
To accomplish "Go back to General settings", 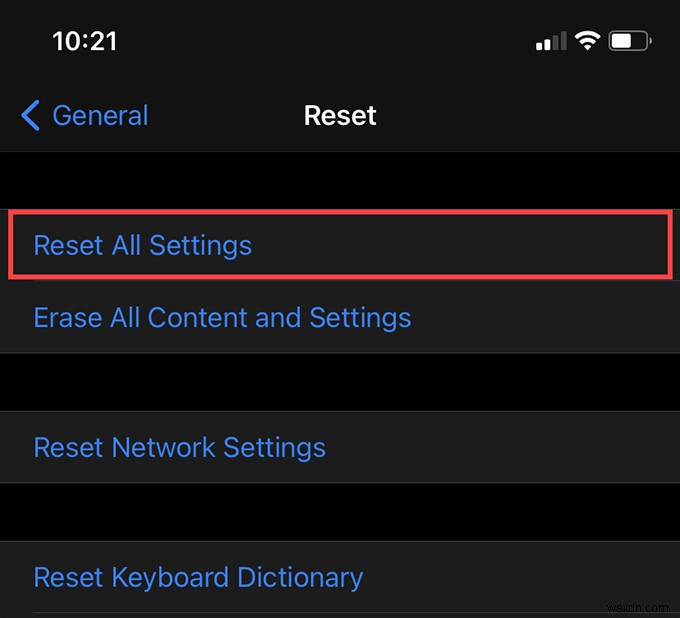I will pyautogui.click(x=99, y=115).
